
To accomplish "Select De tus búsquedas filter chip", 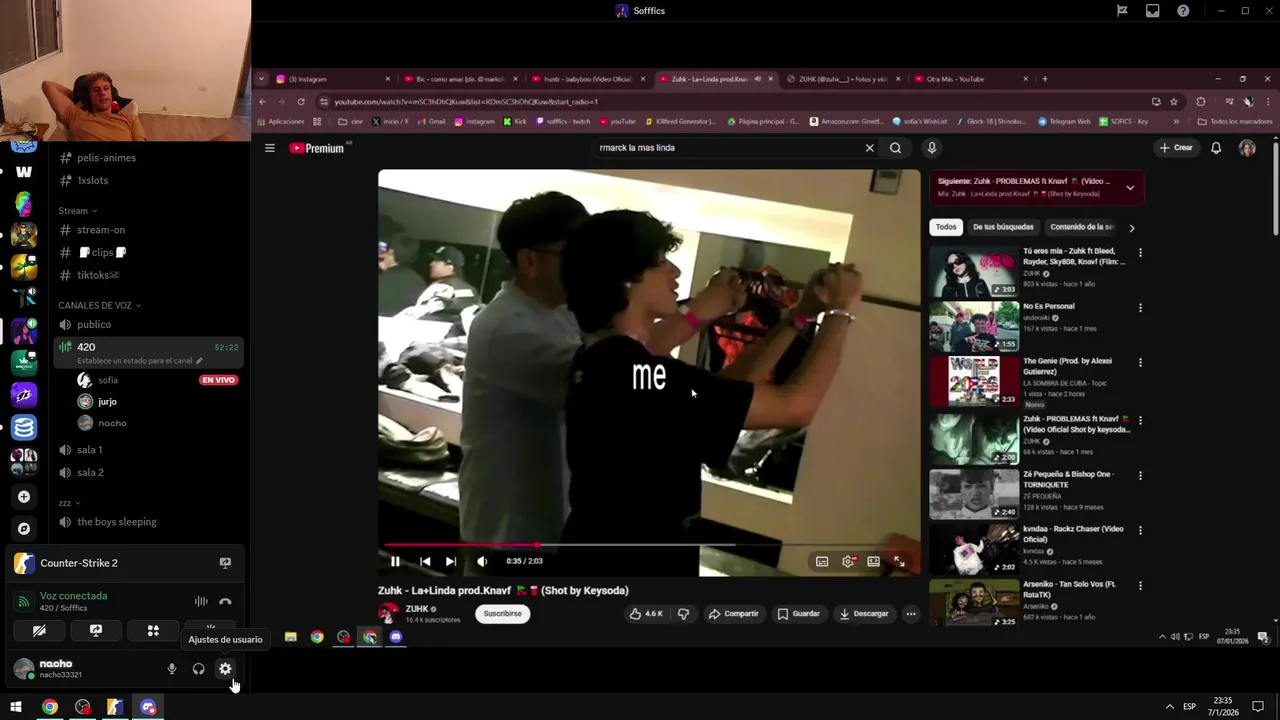I will coord(1003,227).
